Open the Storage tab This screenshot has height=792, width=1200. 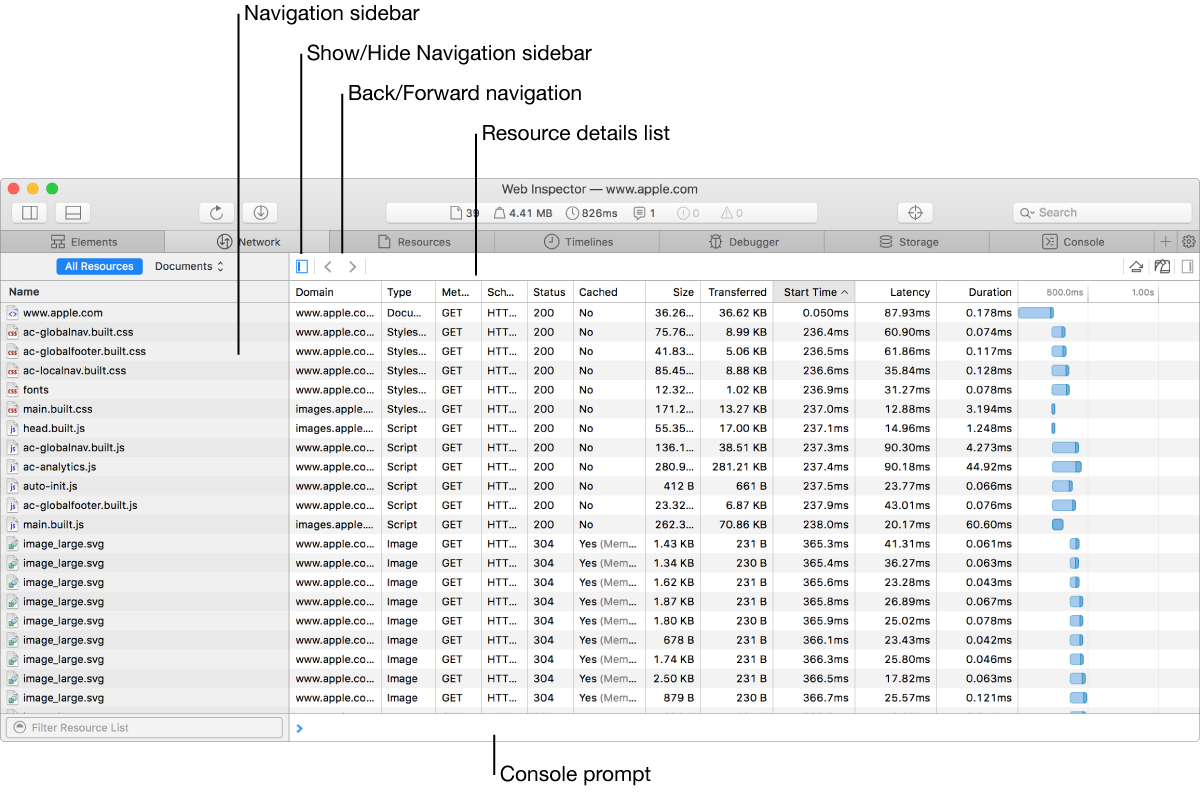pyautogui.click(x=907, y=242)
